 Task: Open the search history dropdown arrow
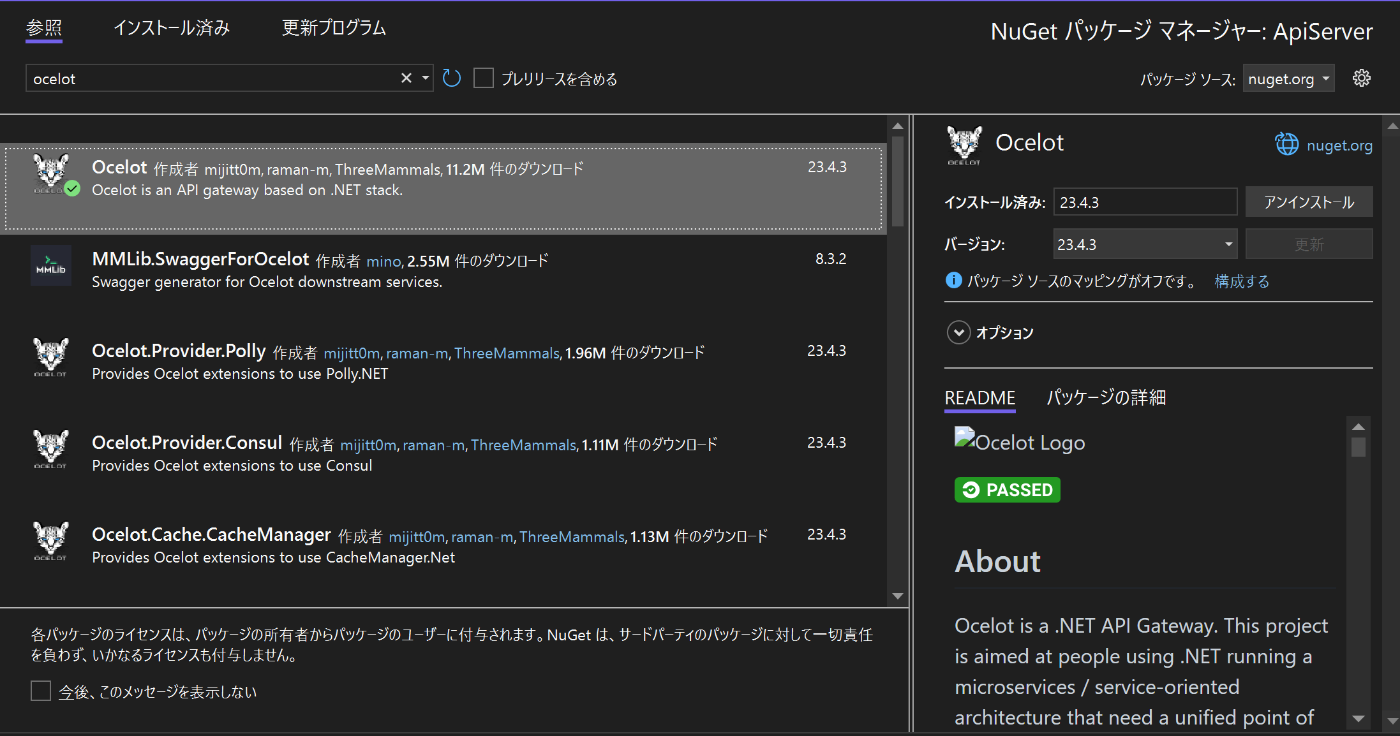pos(426,78)
